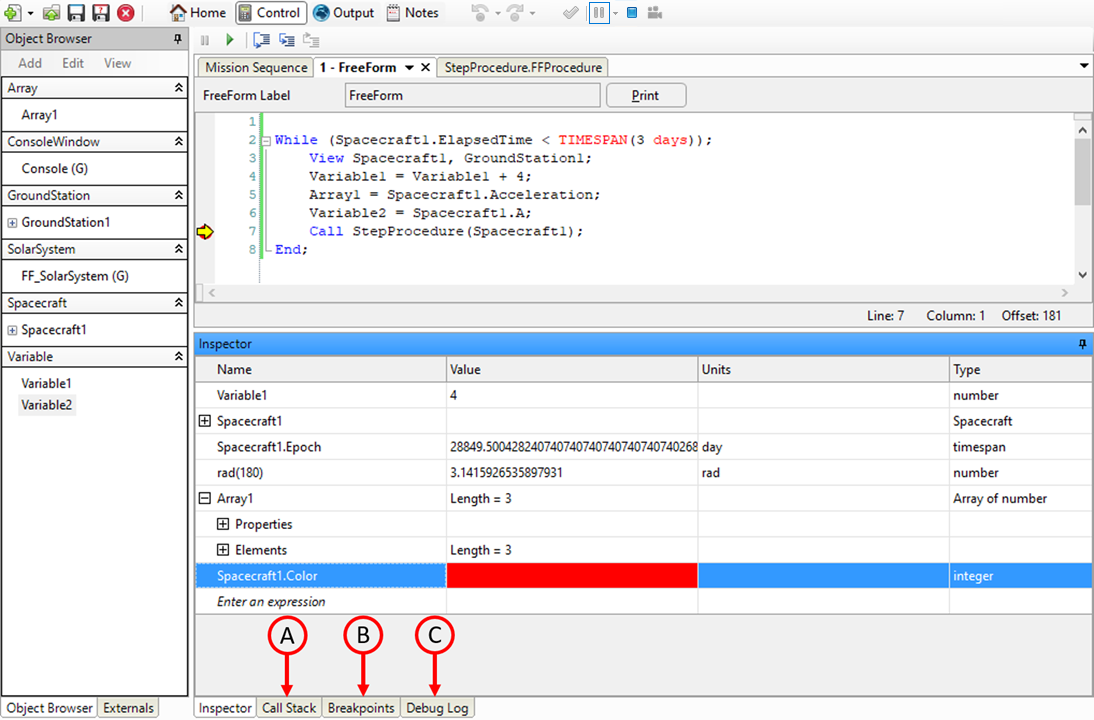This screenshot has height=720, width=1094.
Task: Toggle the pin on the Inspector panel
Action: tap(1081, 344)
